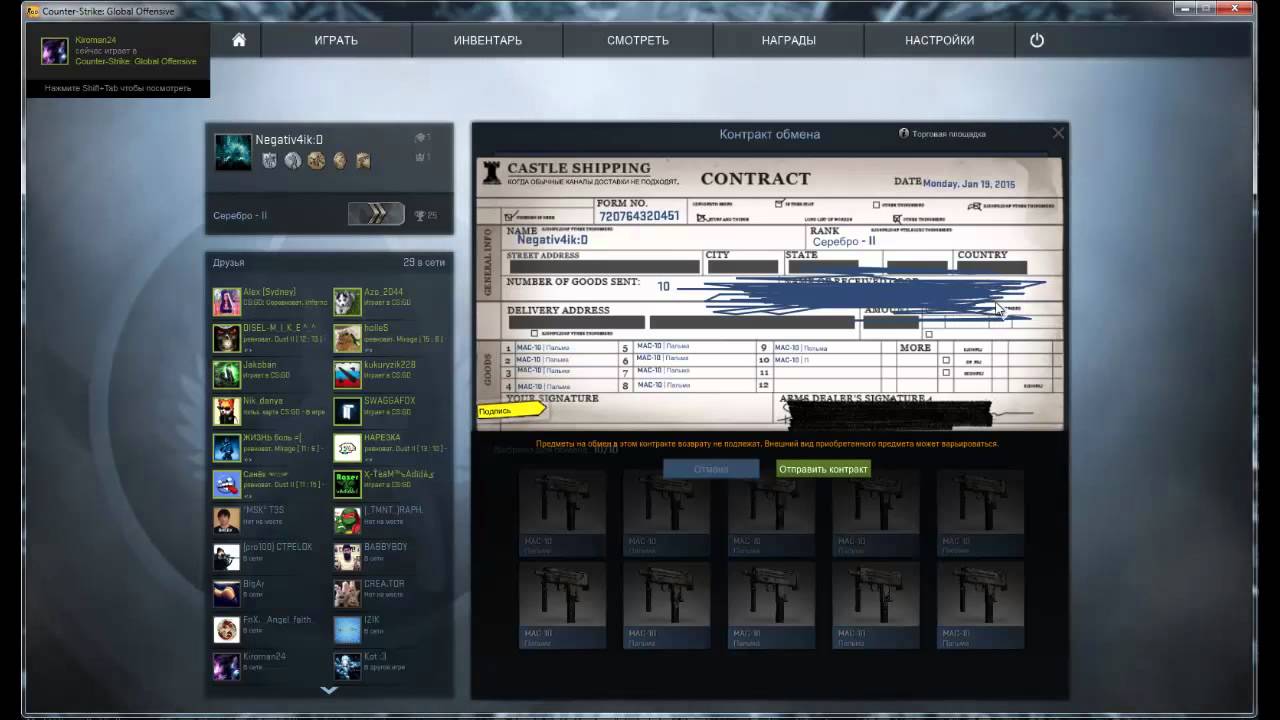Click Negativ4ik:D profile avatar

(233, 152)
